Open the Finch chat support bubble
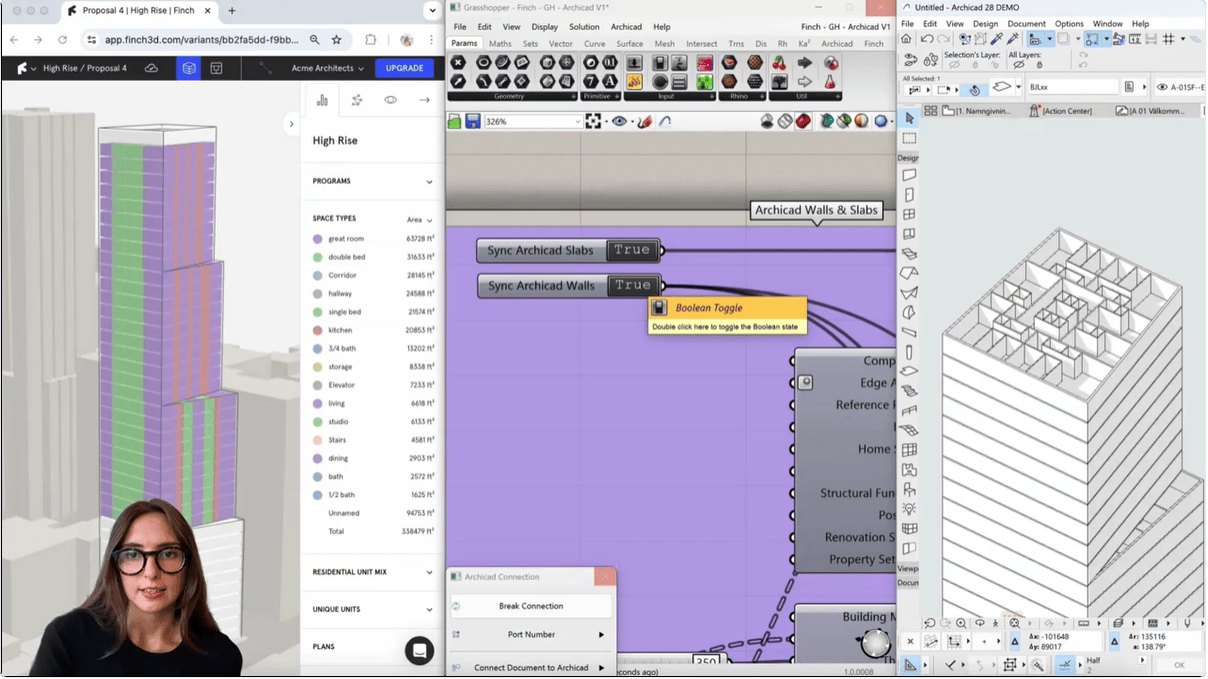 tap(419, 650)
